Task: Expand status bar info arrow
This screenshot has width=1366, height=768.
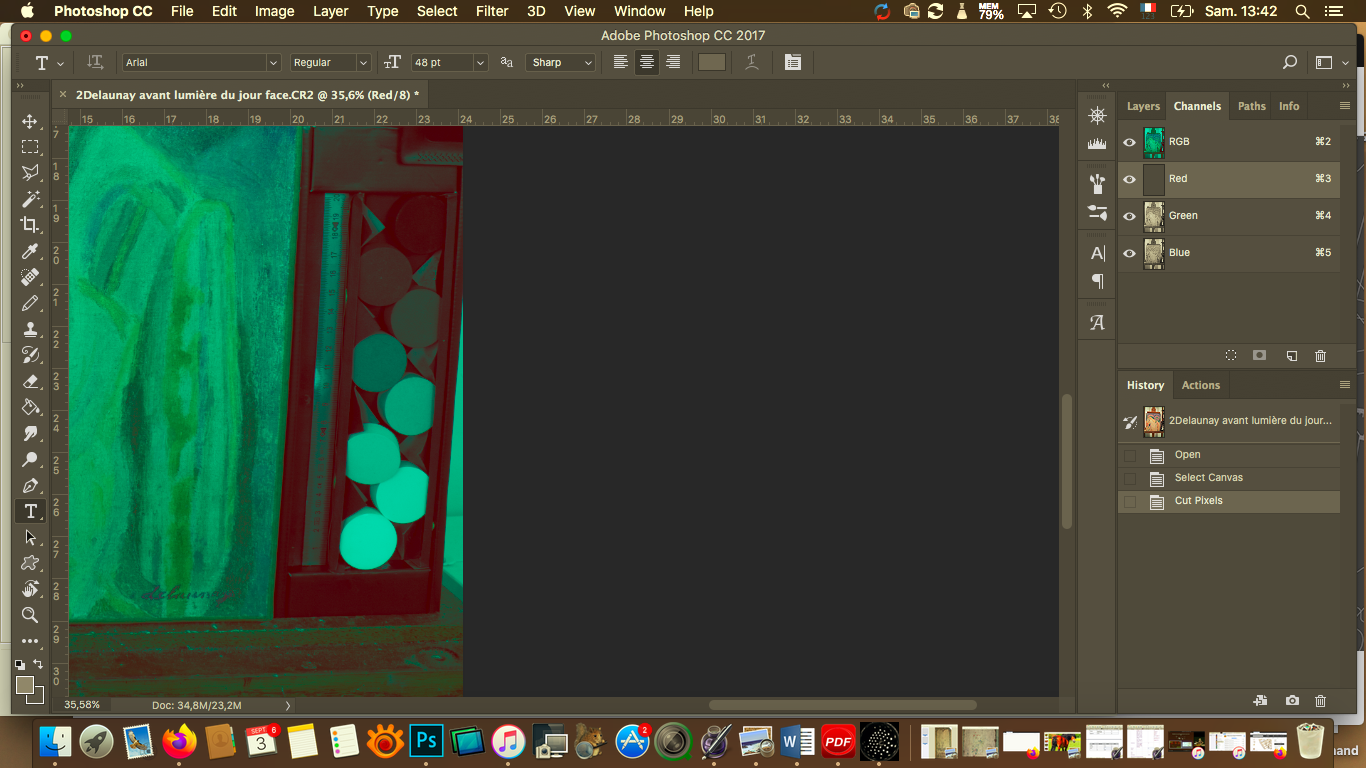Action: [x=288, y=705]
